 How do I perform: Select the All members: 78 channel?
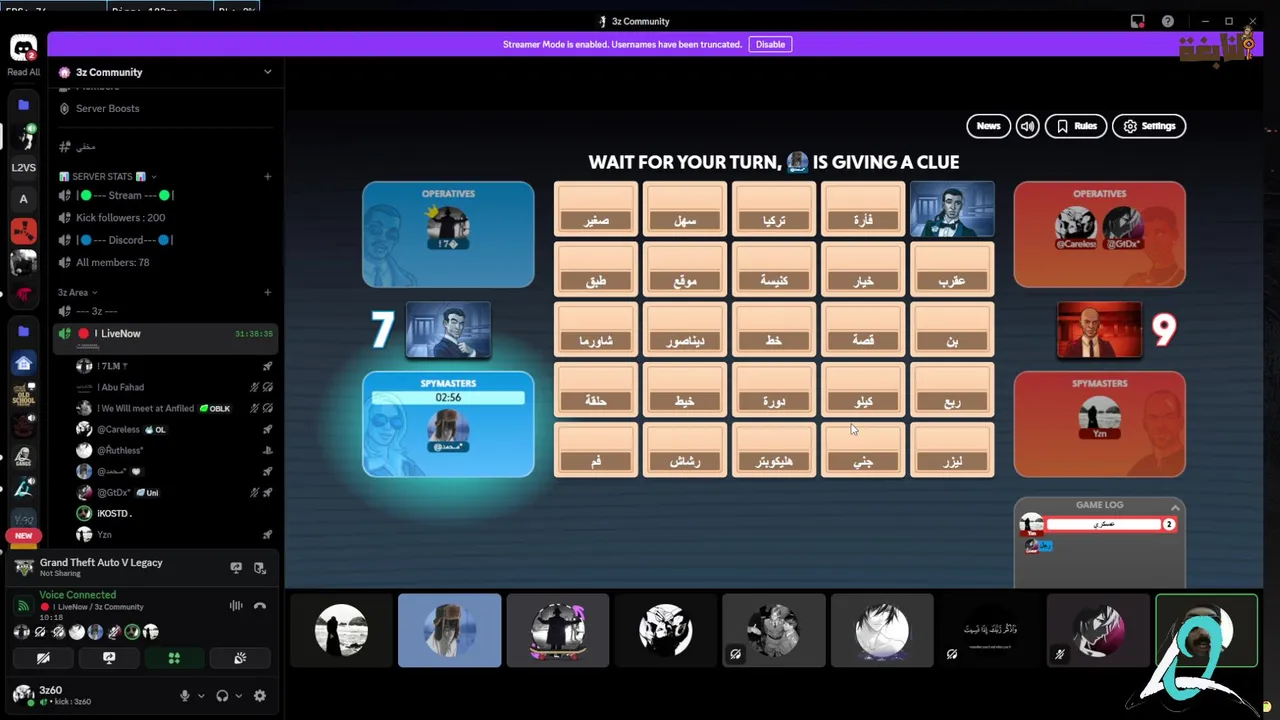tap(112, 262)
